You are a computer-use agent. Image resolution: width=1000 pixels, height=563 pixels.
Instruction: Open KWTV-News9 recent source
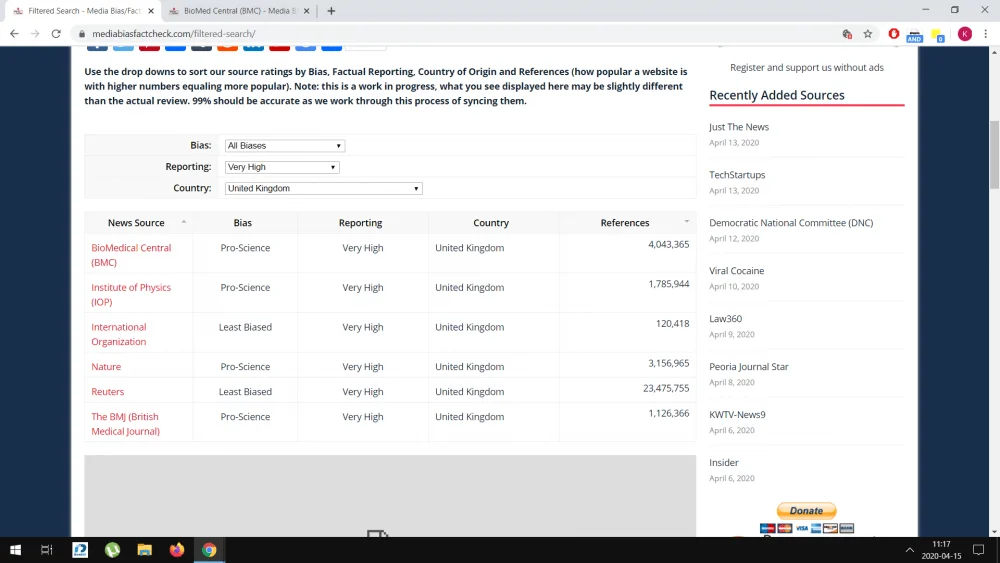click(x=737, y=414)
